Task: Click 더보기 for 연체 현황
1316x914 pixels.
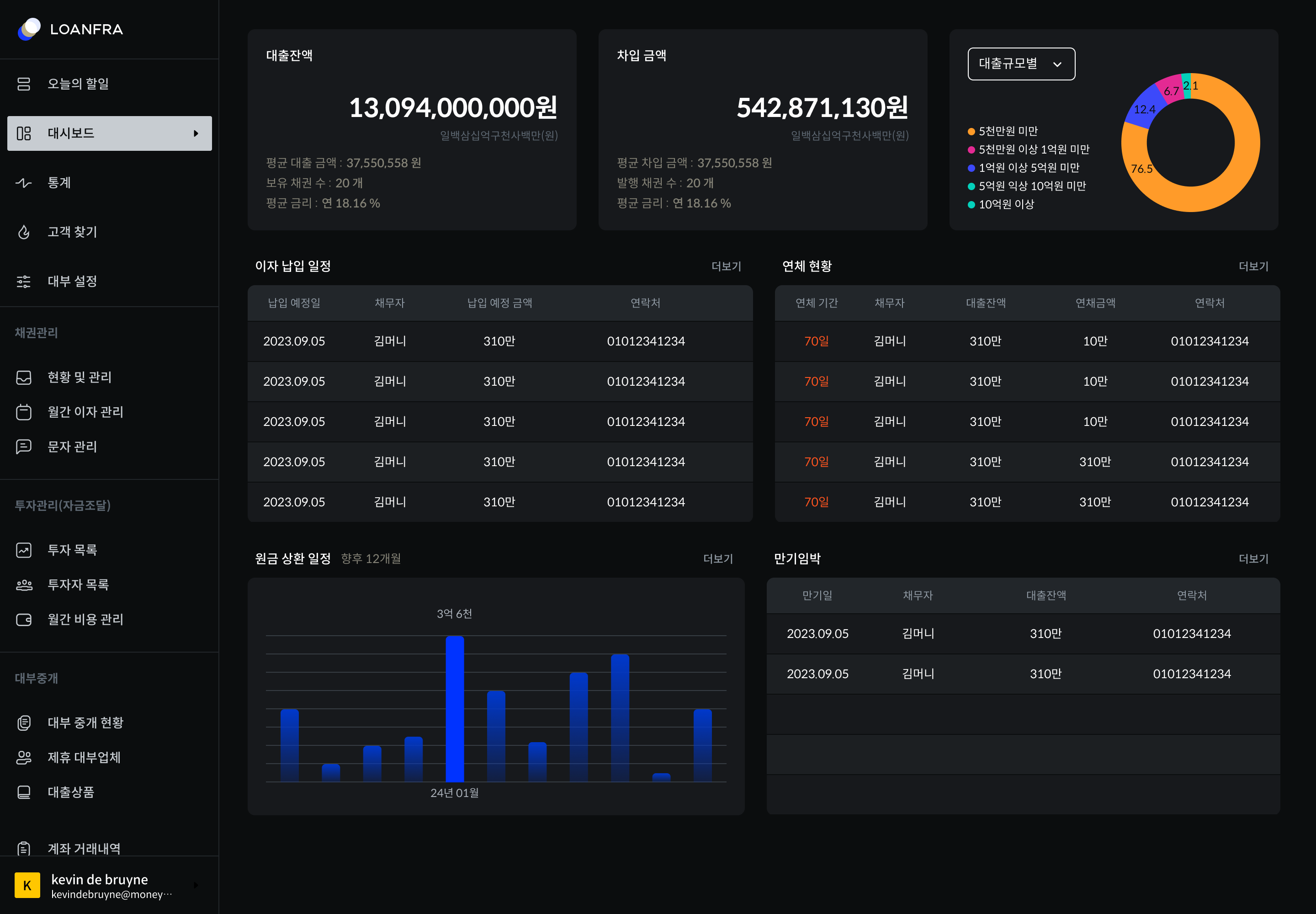Action: point(1253,266)
